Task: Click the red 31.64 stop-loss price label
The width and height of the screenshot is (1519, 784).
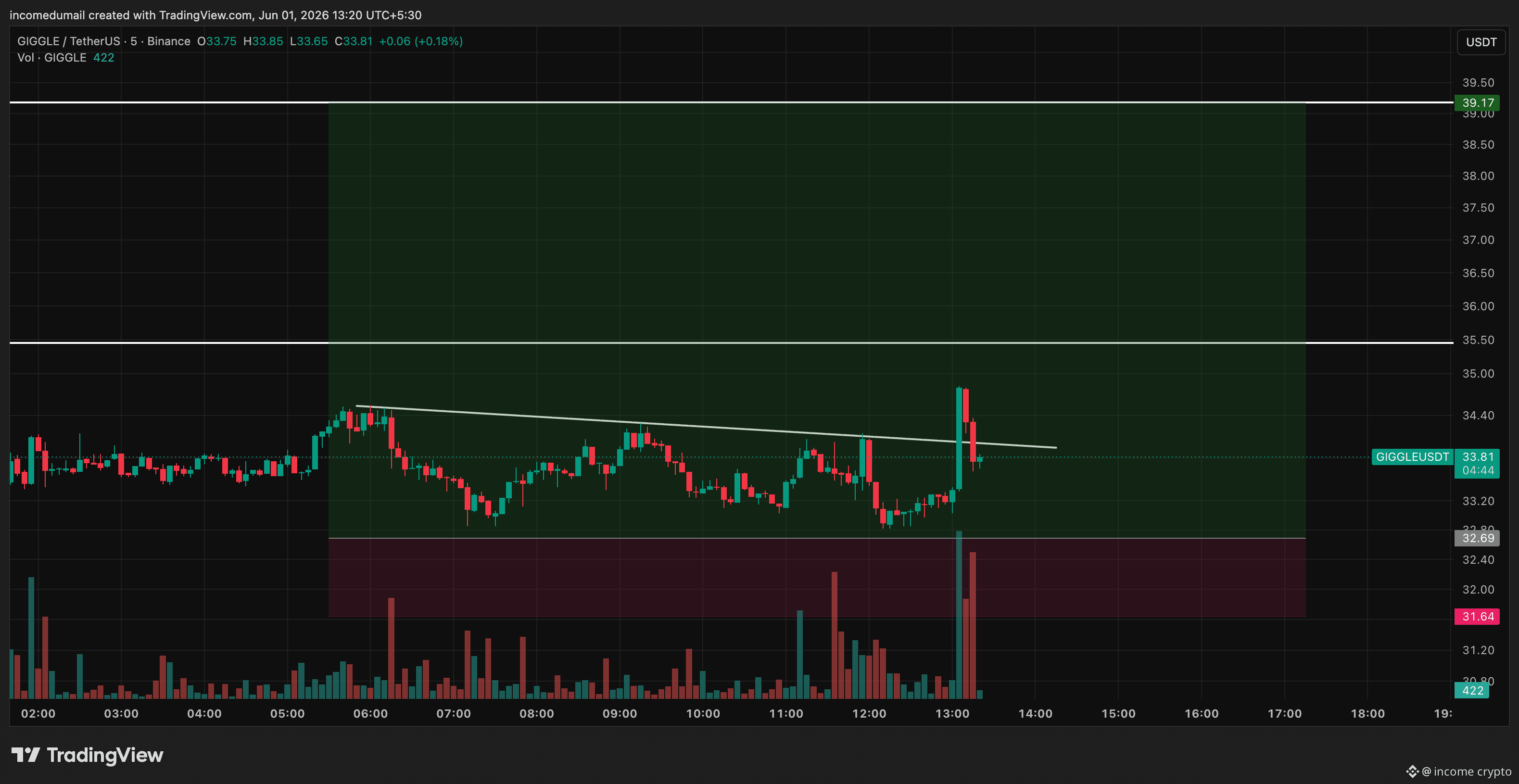Action: (1477, 617)
